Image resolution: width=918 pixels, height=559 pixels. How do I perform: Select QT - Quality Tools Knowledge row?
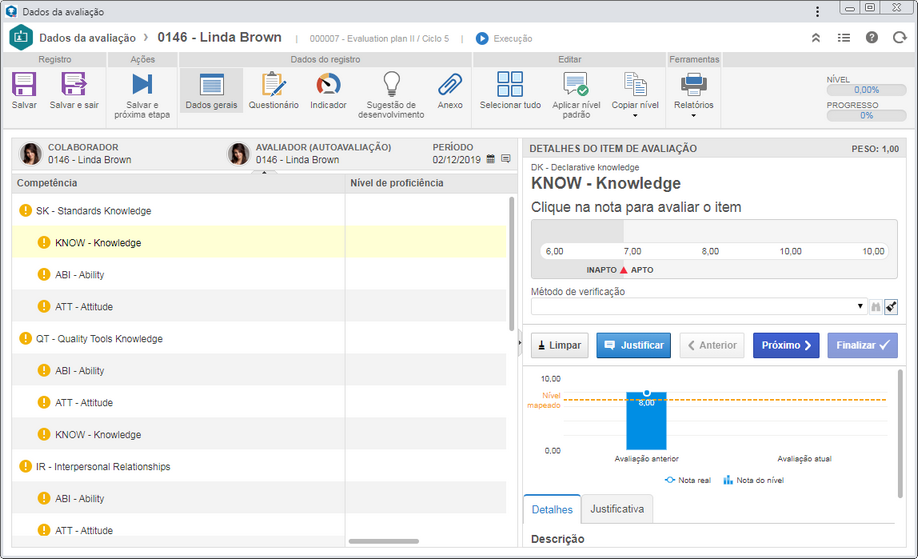coord(259,338)
